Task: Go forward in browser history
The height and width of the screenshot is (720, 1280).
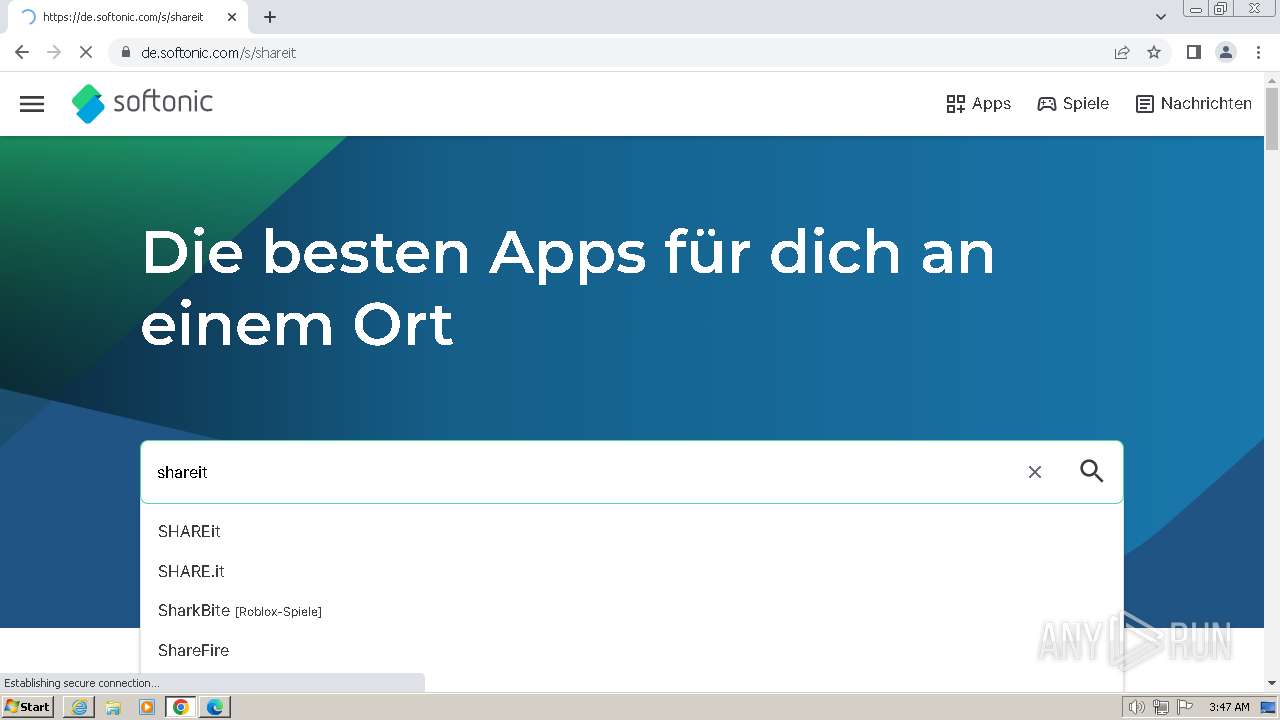Action: [x=54, y=52]
